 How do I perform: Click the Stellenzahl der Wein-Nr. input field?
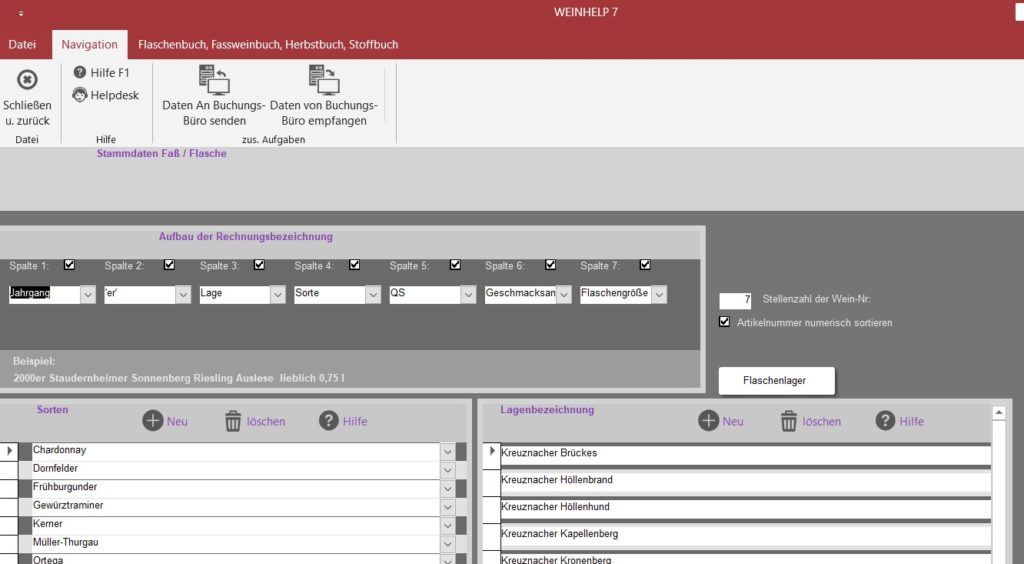(735, 300)
